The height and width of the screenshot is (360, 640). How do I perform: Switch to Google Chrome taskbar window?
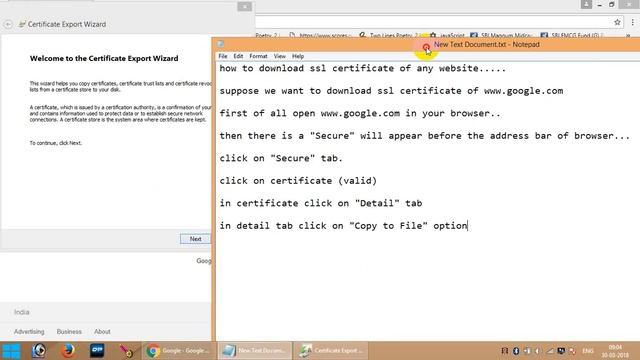pos(178,351)
